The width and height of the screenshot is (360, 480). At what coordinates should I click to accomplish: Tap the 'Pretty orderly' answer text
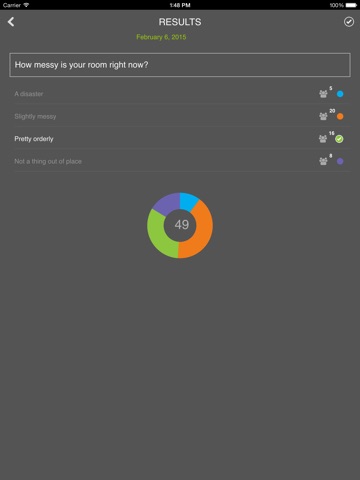click(34, 139)
